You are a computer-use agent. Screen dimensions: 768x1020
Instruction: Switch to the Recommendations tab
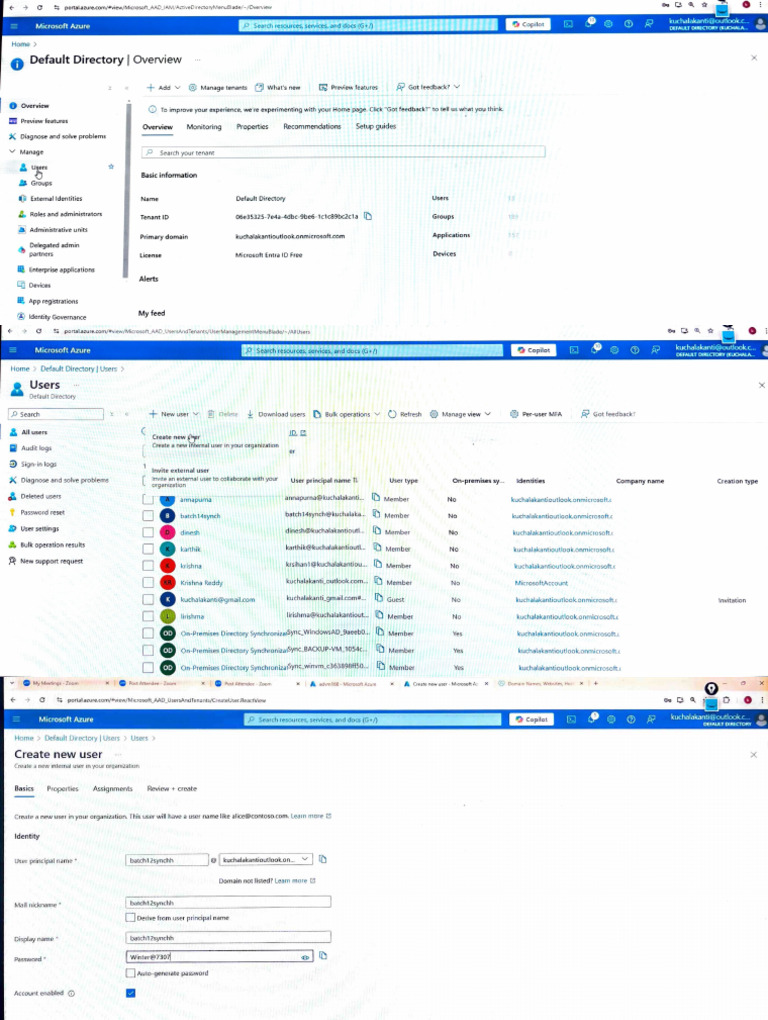[x=312, y=126]
